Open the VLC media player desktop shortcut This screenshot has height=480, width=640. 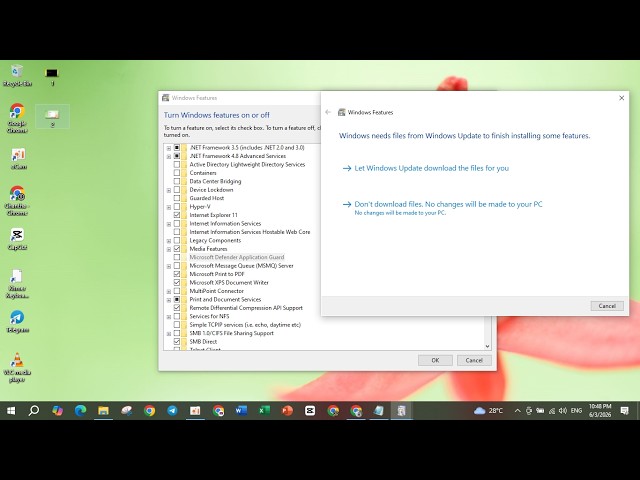coord(17,367)
